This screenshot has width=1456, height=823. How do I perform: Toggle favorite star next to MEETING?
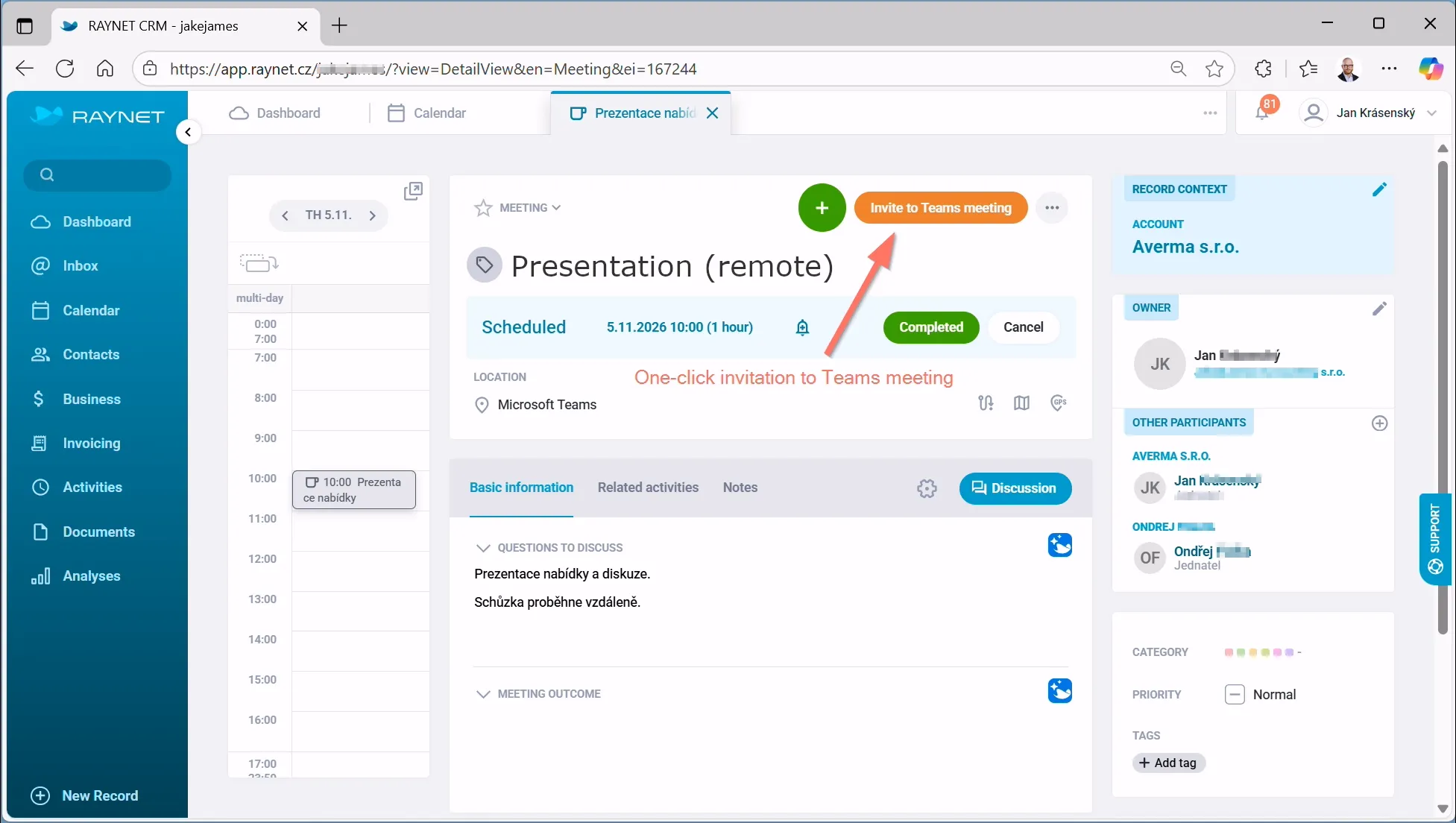[x=483, y=208]
